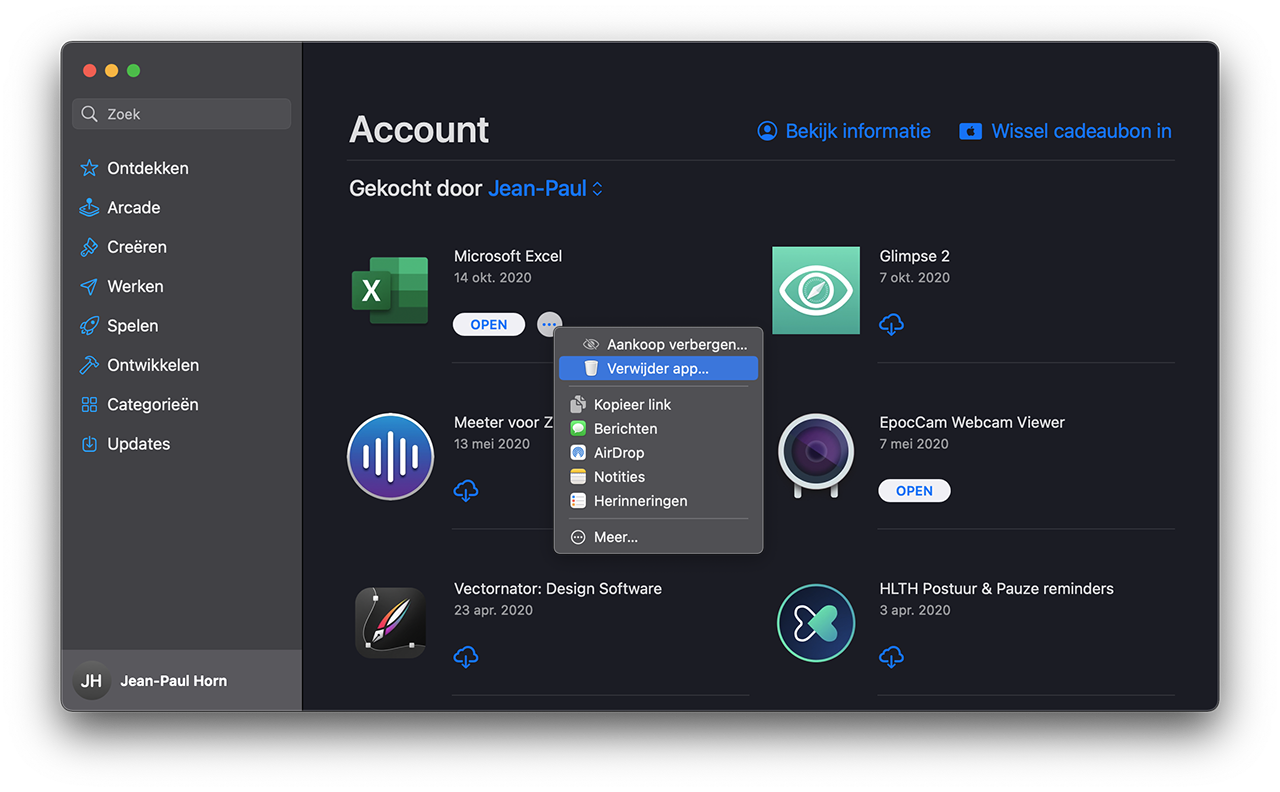Download Vectornator with cloud icon
This screenshot has height=792, width=1280.
pos(465,656)
